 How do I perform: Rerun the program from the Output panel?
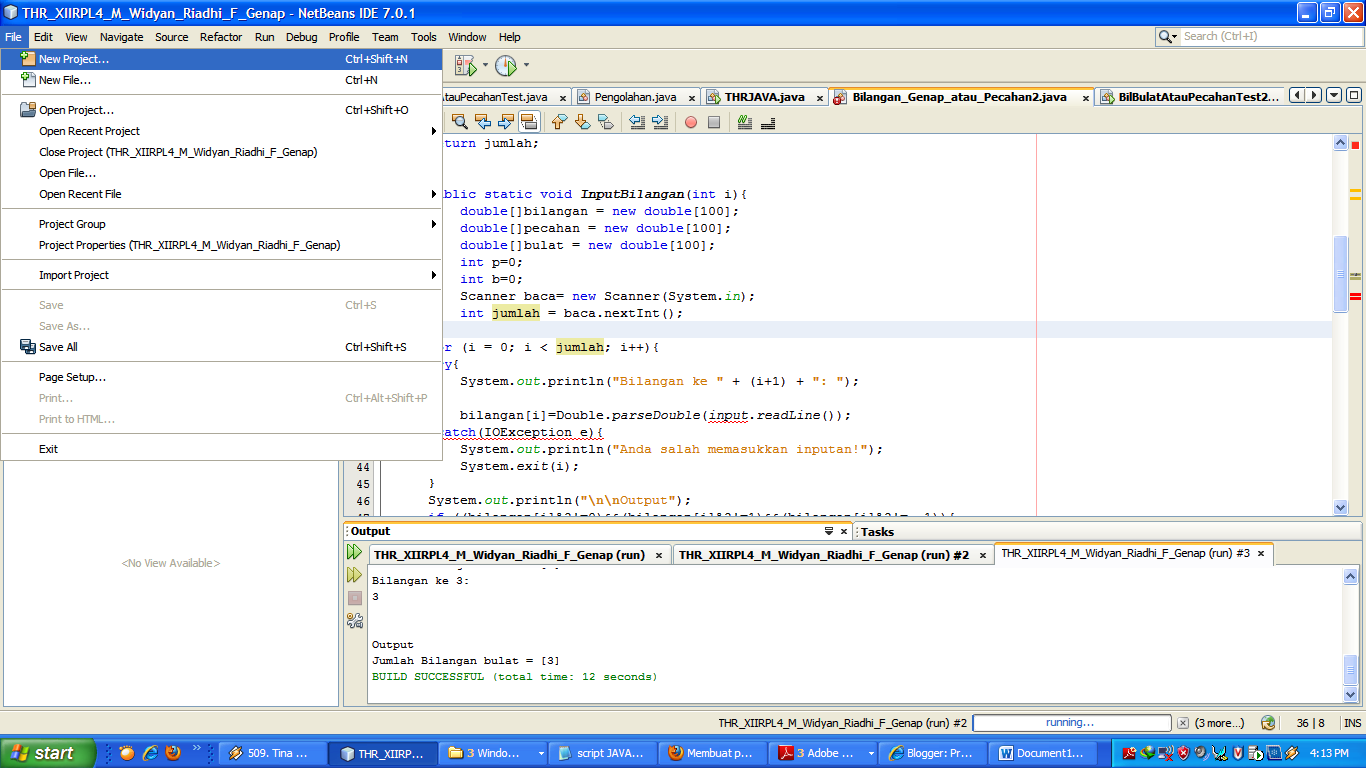(355, 551)
